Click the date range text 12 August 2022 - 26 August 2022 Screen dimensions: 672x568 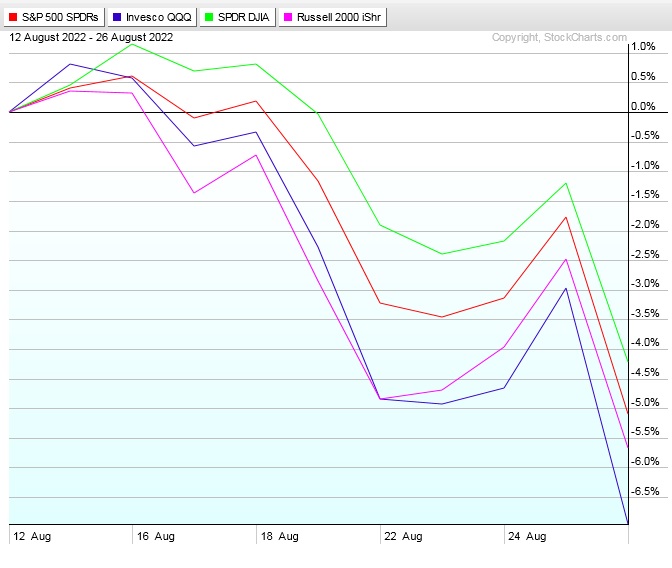[x=91, y=37]
